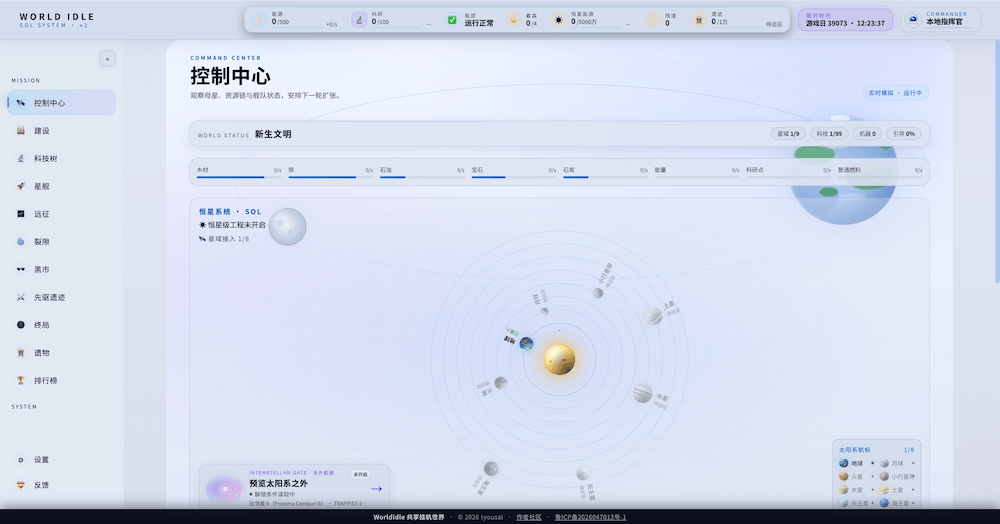The height and width of the screenshot is (524, 1000).
Task: Click the 石炭 resource progress bar
Action: 605,177
